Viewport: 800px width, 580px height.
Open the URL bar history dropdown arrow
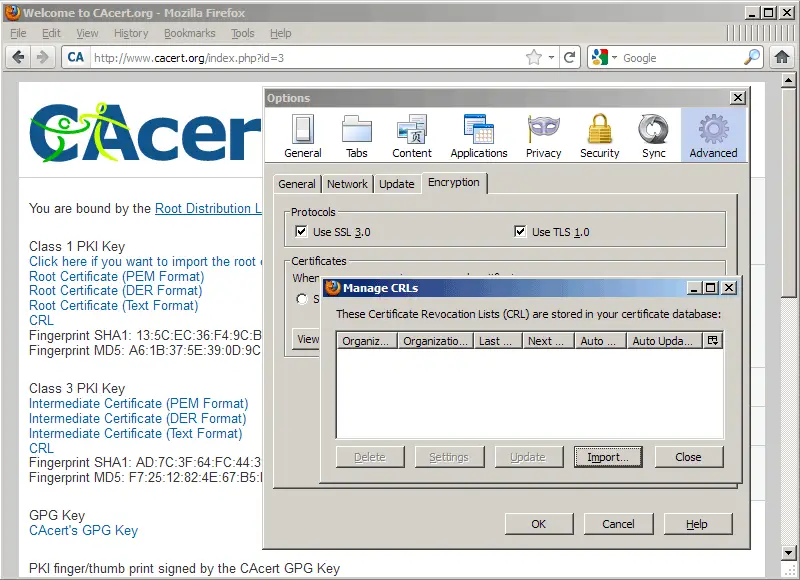click(551, 57)
